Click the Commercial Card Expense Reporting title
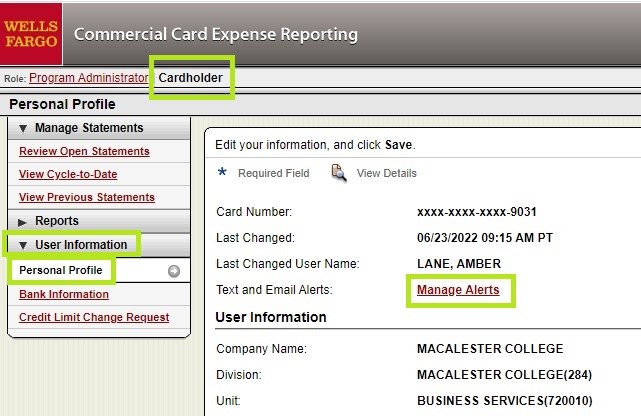Image resolution: width=641 pixels, height=416 pixels. point(215,34)
